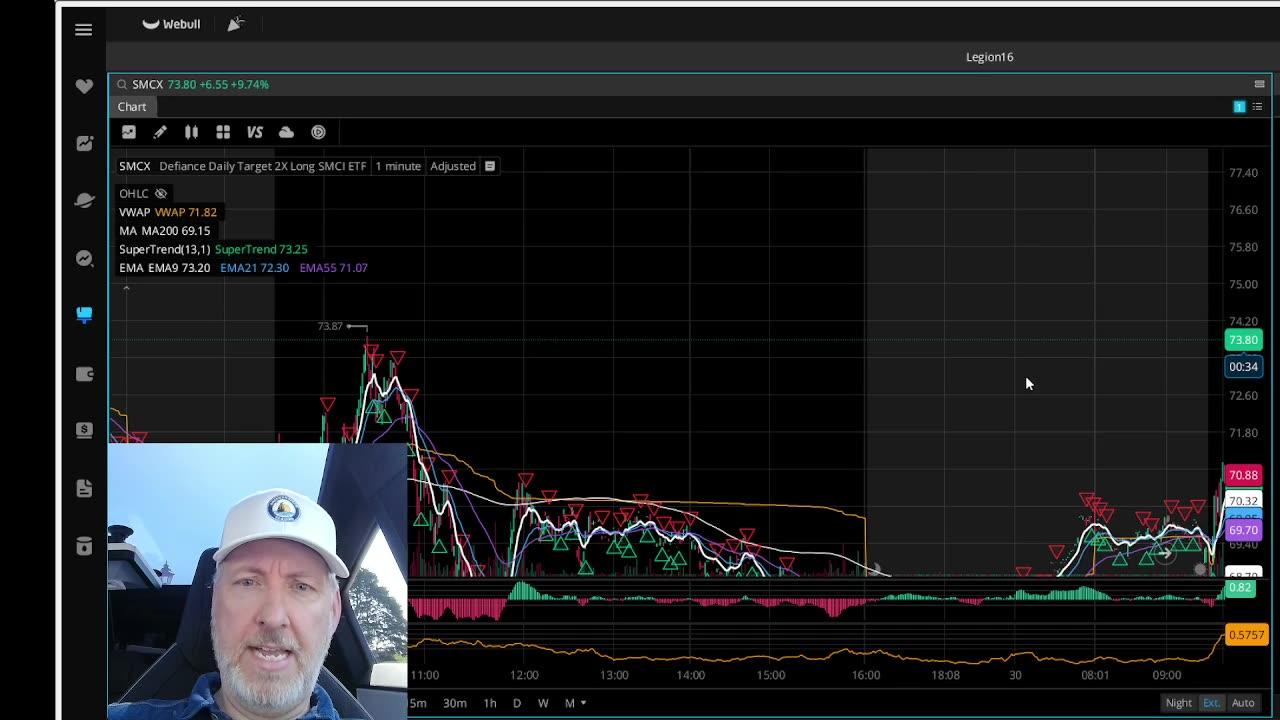Open the candlestick chart style tool
This screenshot has width=1280, height=720.
point(191,132)
